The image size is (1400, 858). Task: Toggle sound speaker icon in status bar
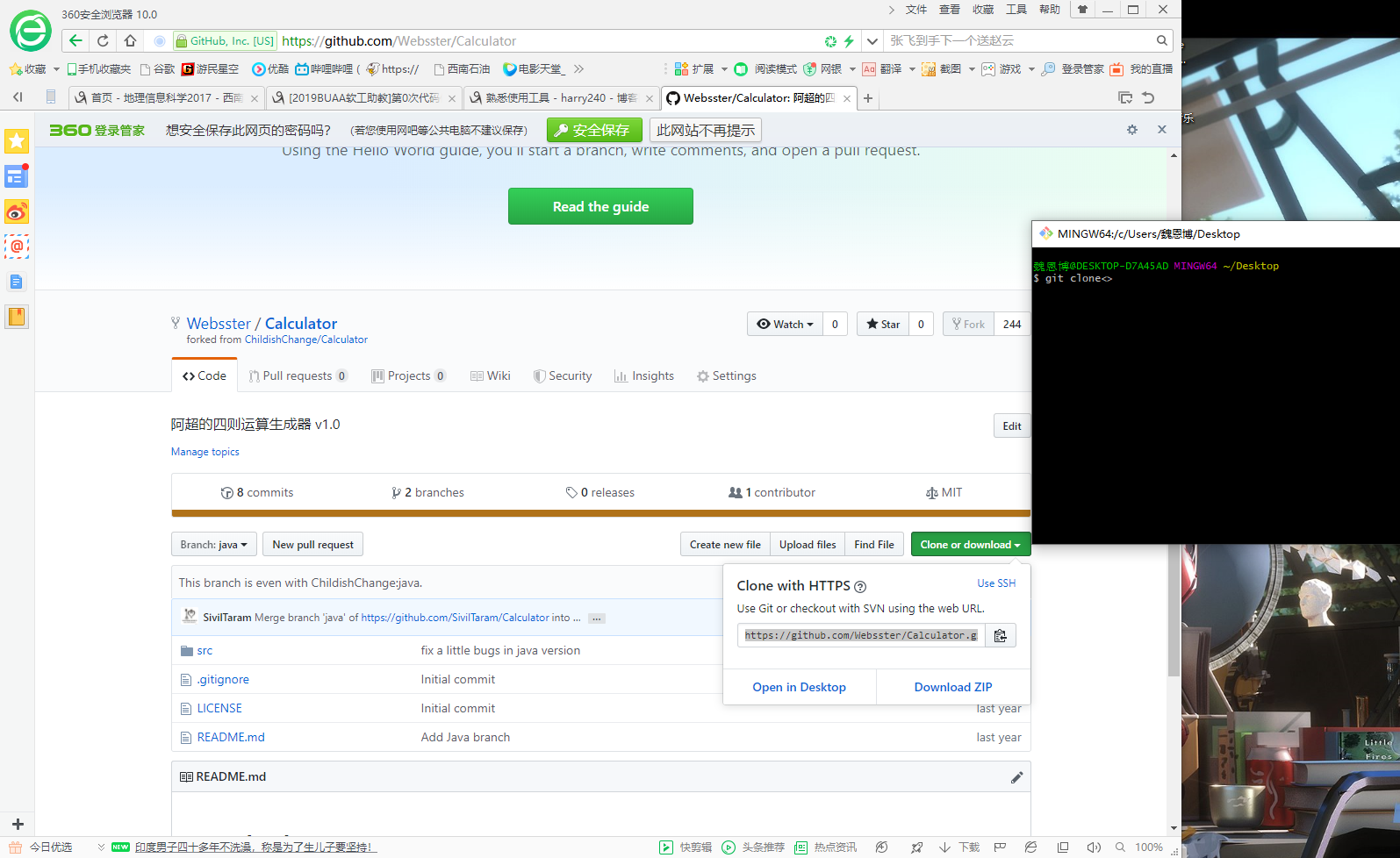click(x=1094, y=847)
